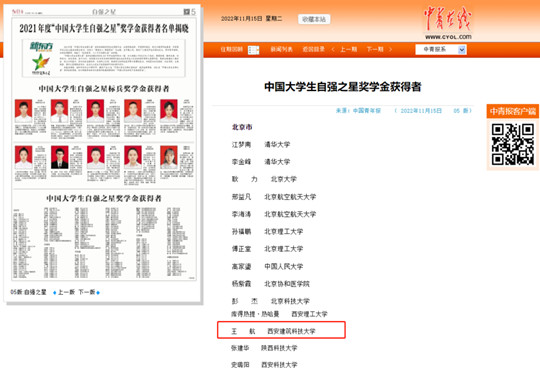
Task: Click the www.cyol.com address under logo
Action: pyautogui.click(x=448, y=37)
